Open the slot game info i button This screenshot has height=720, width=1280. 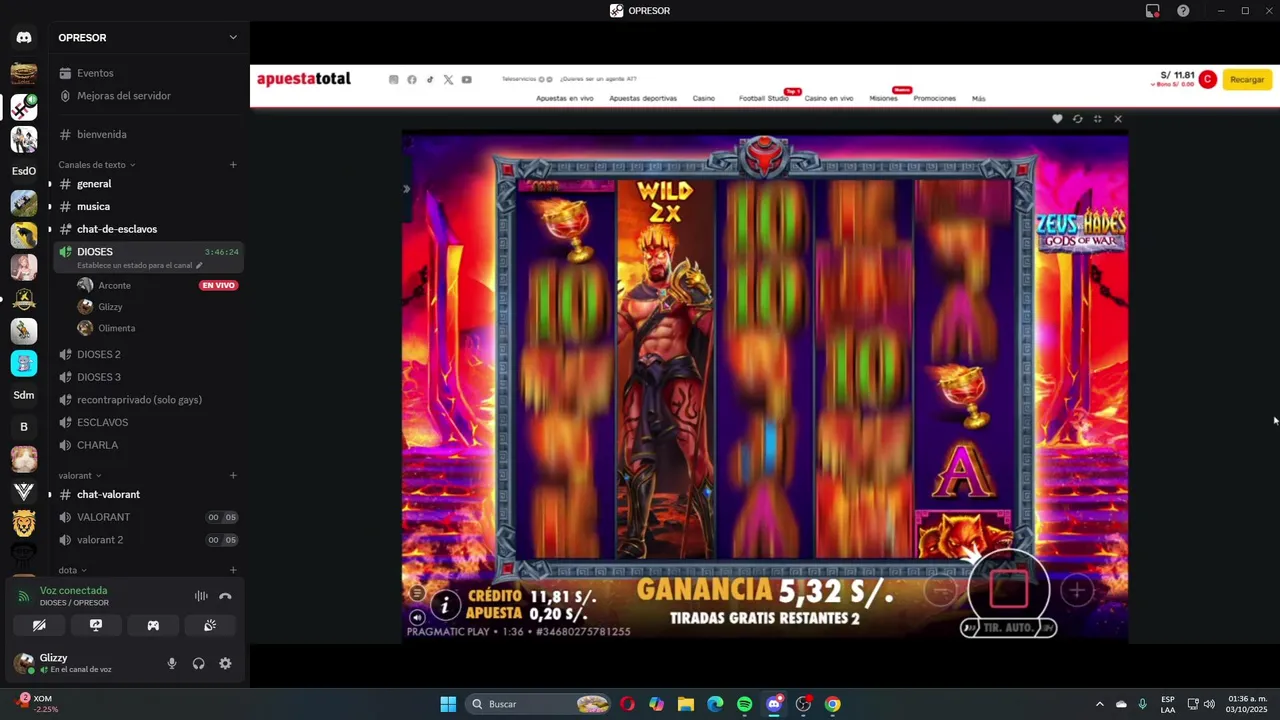(445, 604)
